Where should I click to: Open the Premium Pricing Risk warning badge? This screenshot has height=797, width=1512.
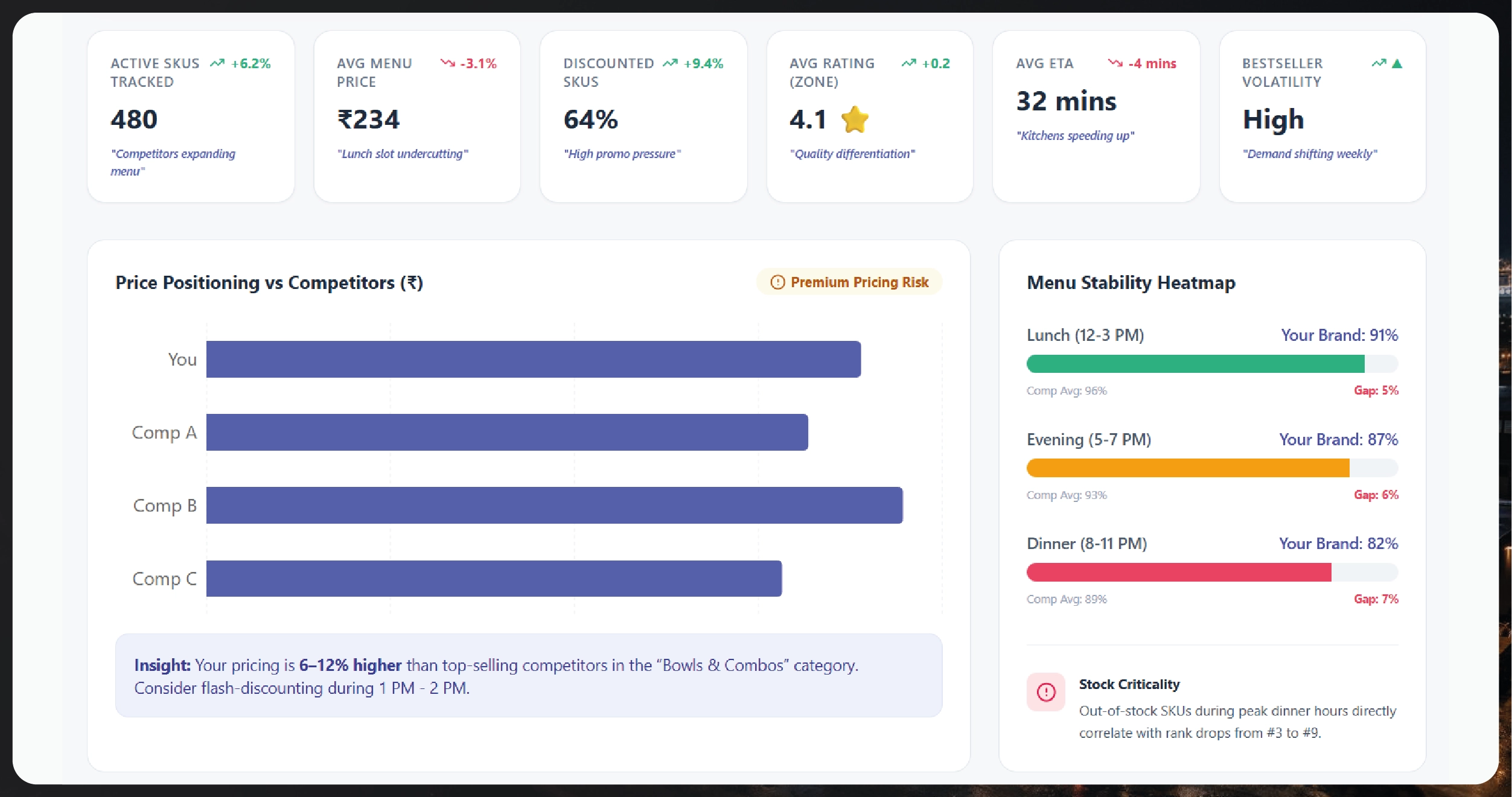click(848, 282)
